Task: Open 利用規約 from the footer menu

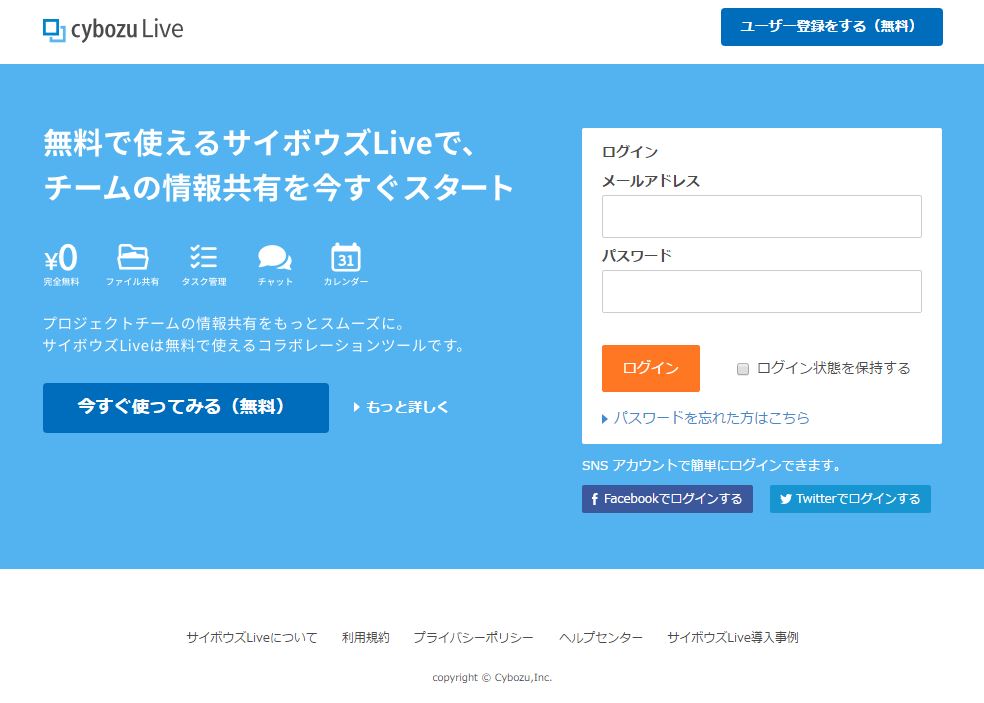Action: pos(367,637)
